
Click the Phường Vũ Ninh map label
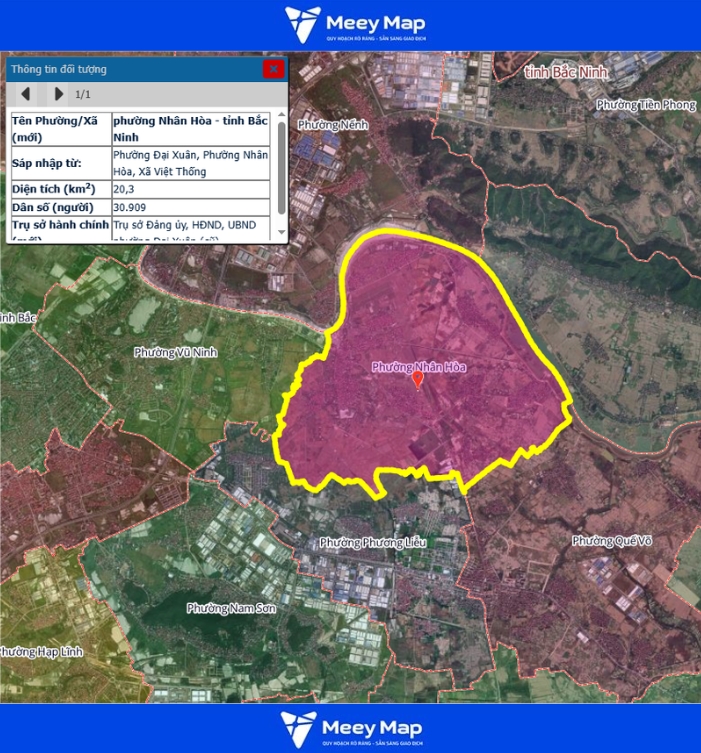[x=175, y=352]
